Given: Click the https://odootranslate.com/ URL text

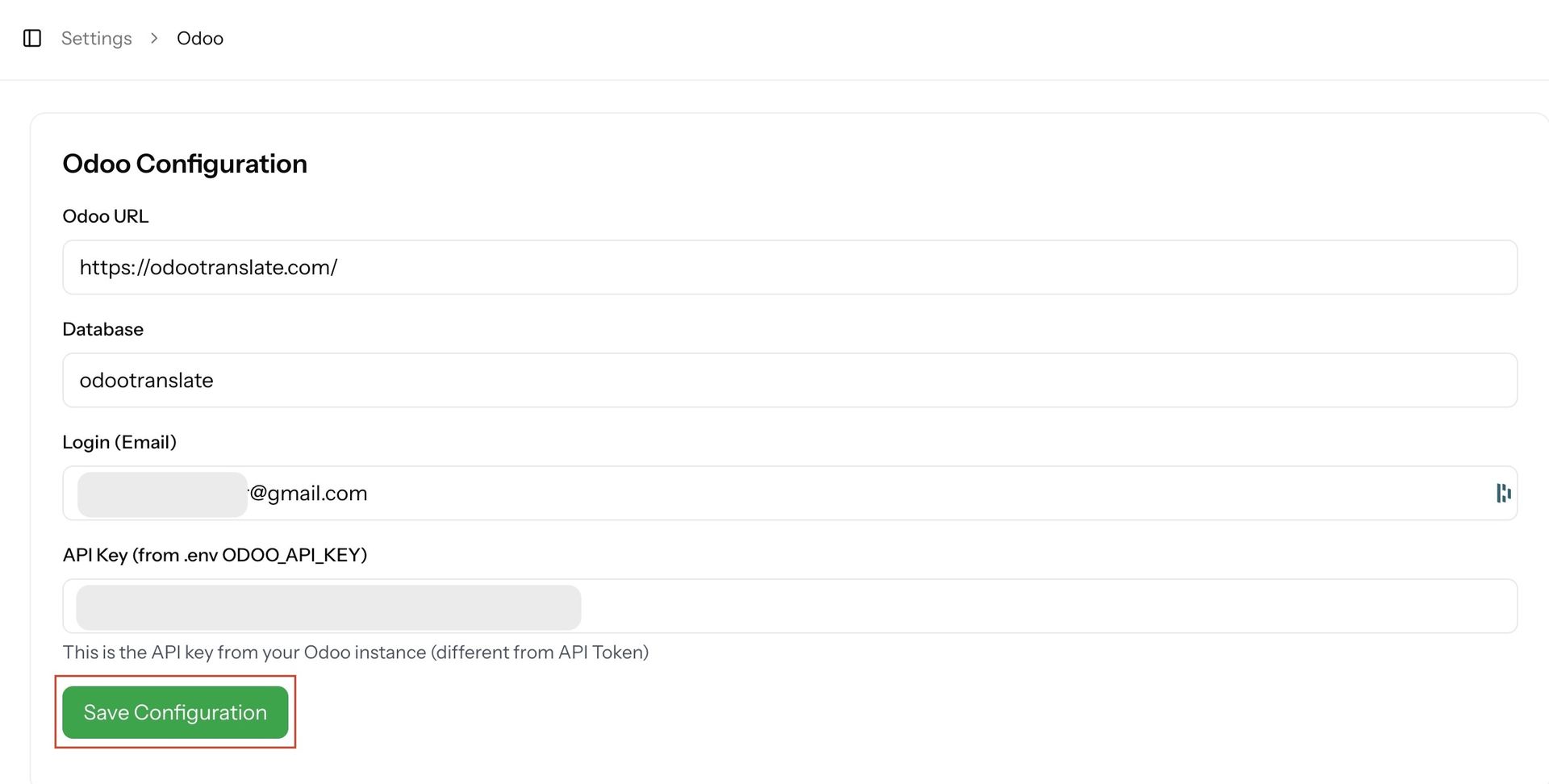Looking at the screenshot, I should (x=208, y=267).
